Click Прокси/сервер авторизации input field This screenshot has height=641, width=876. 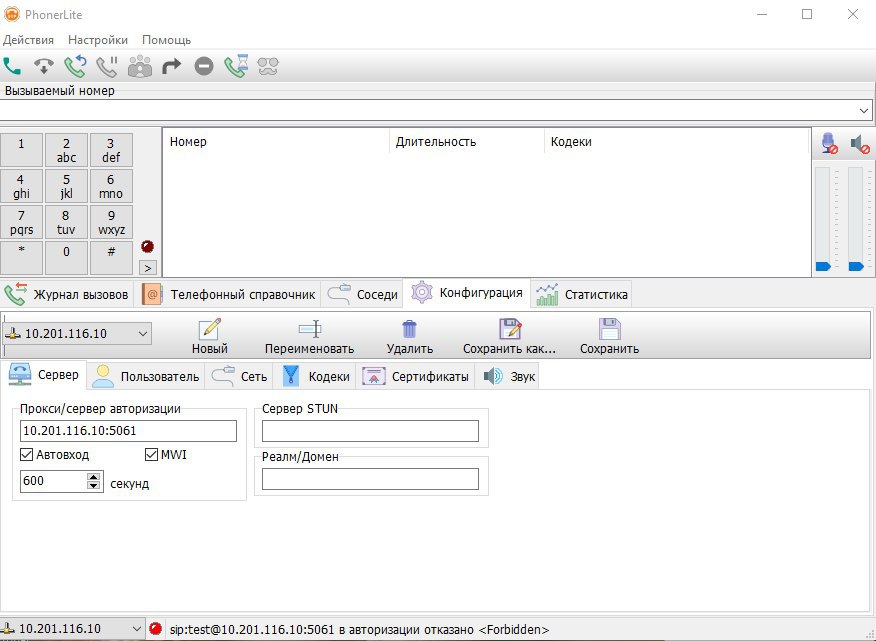click(x=128, y=431)
